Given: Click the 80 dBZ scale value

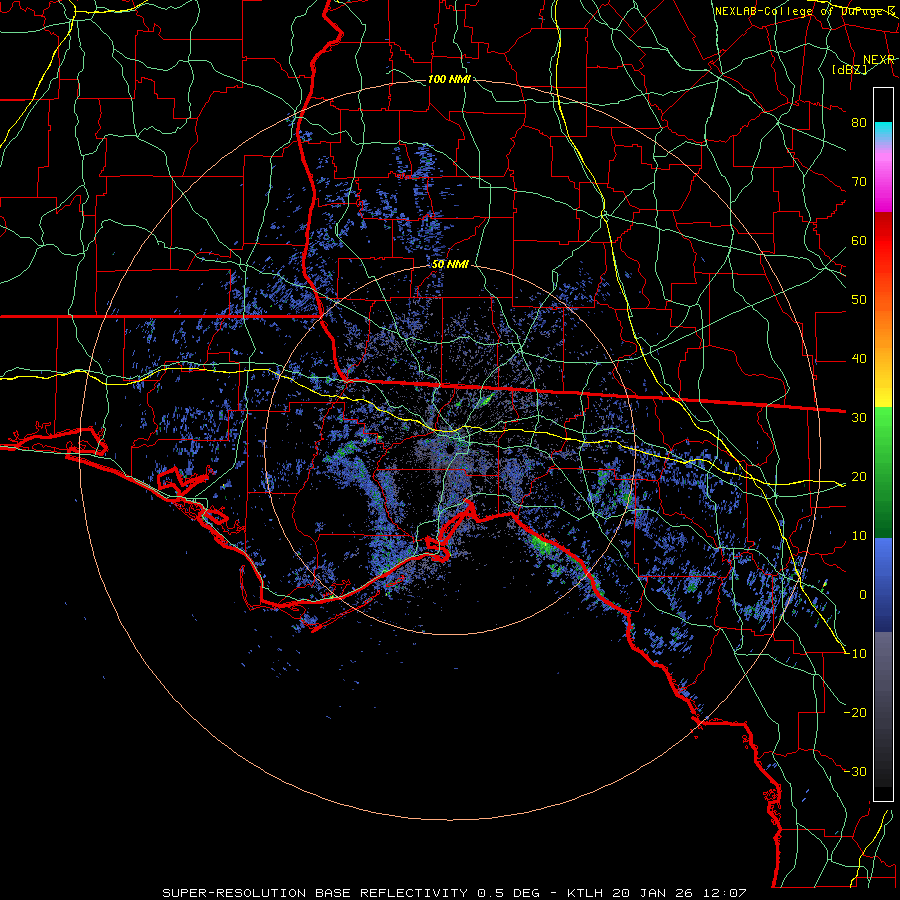Looking at the screenshot, I should pos(859,123).
